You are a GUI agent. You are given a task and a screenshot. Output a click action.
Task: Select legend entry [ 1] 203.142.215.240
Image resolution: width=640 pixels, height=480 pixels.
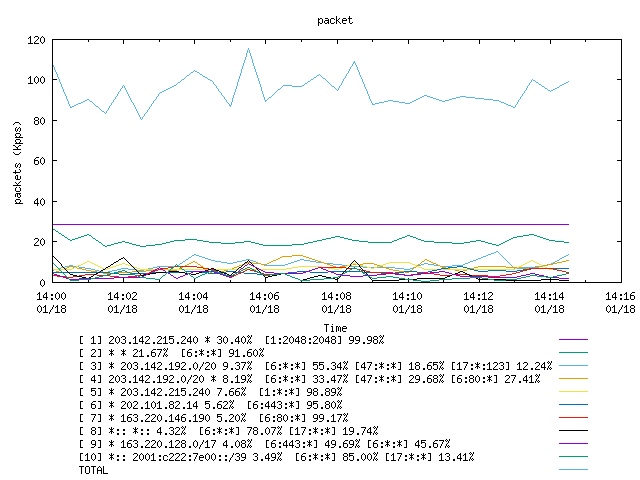click(x=231, y=340)
